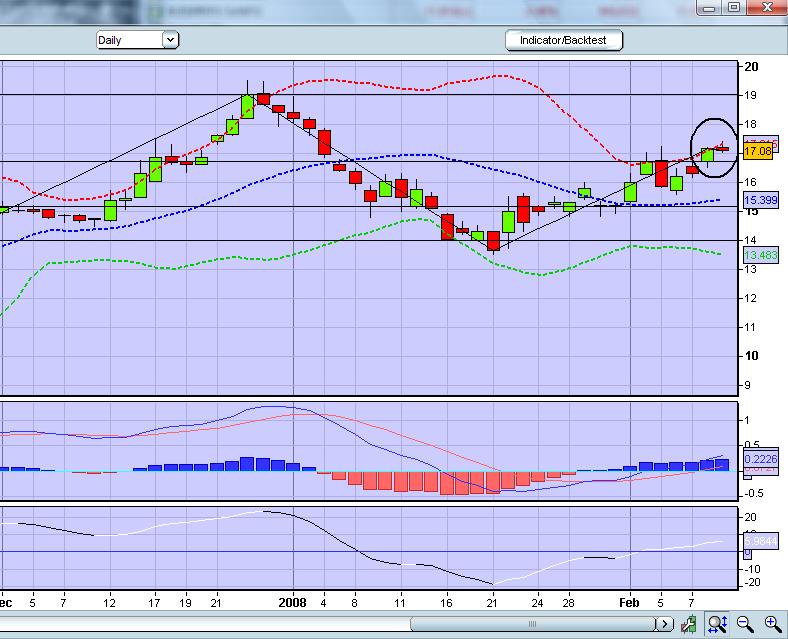Close the window with the red X
The width and height of the screenshot is (788, 639).
coord(767,8)
